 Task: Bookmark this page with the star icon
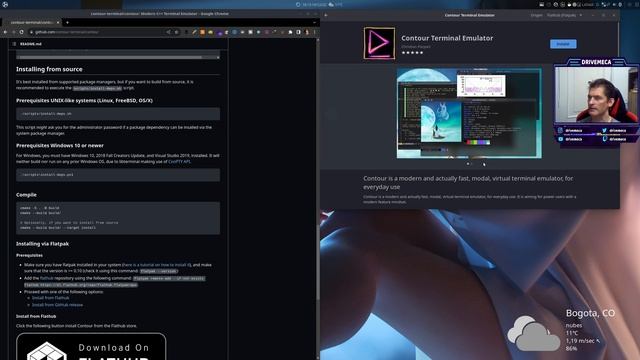pyautogui.click(x=176, y=32)
